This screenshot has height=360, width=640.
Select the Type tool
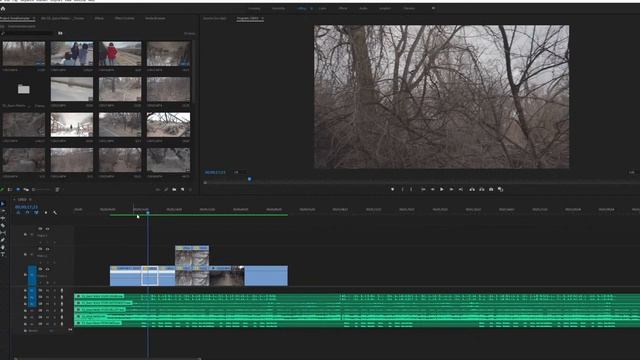click(3, 254)
